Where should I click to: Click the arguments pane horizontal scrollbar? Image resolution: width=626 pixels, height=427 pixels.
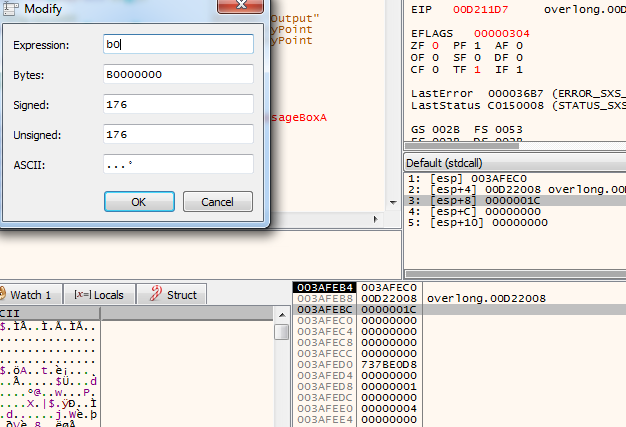point(515,274)
